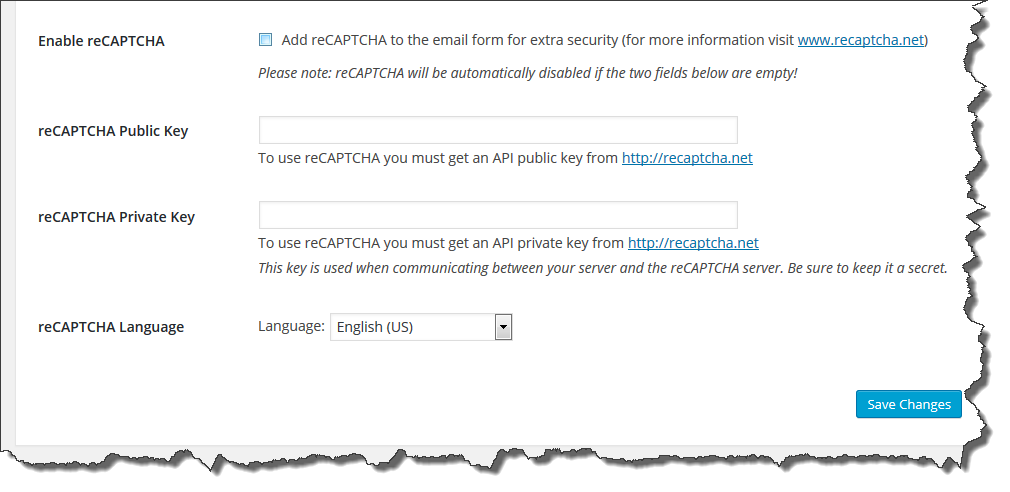Click the reCAPTCHA Public Key field

tap(498, 130)
